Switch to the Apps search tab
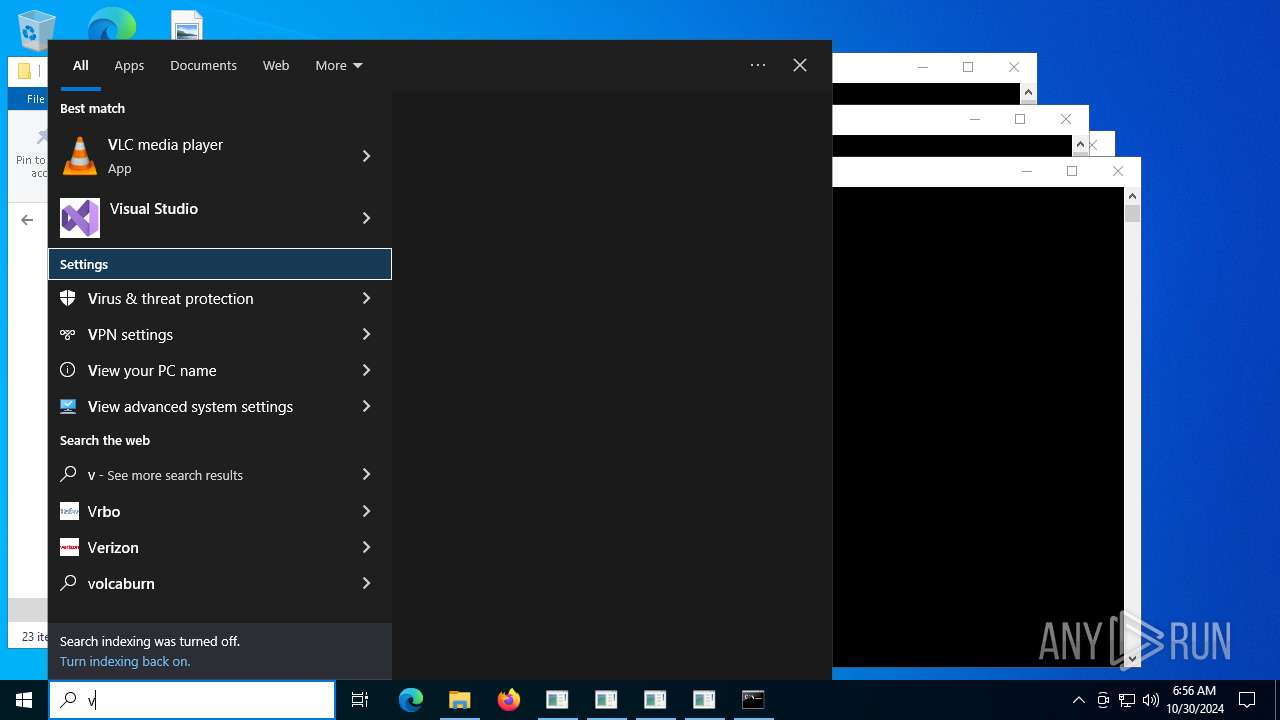The width and height of the screenshot is (1280, 720). [x=129, y=65]
